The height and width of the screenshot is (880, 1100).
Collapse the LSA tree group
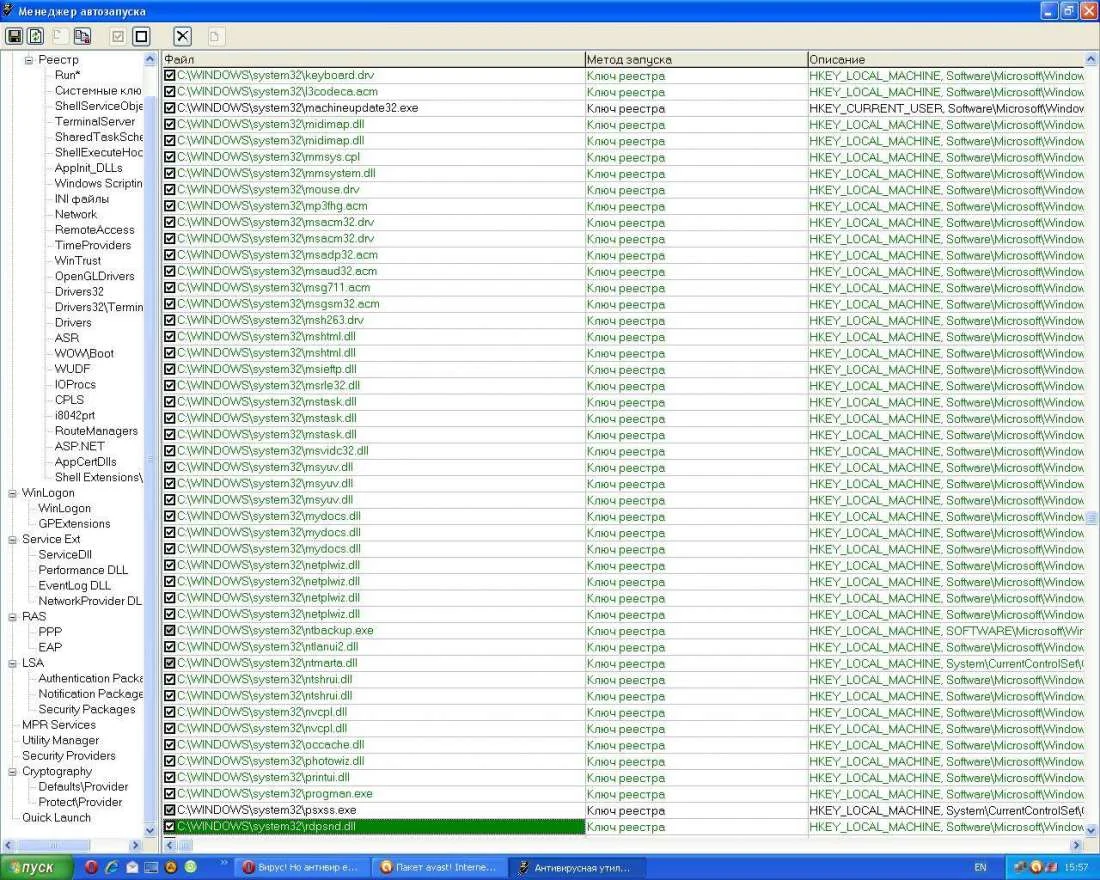click(12, 663)
